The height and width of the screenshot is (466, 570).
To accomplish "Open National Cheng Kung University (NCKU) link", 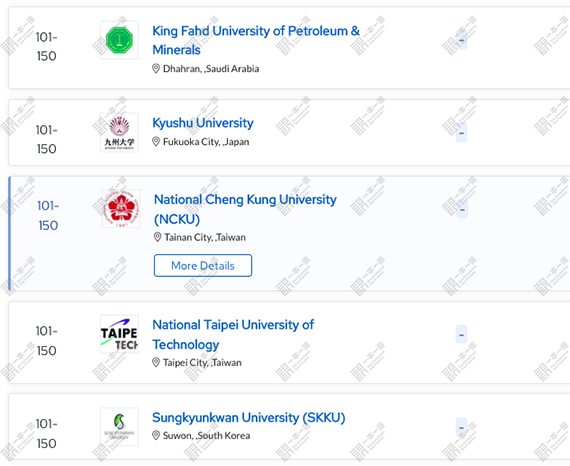I will [x=245, y=209].
